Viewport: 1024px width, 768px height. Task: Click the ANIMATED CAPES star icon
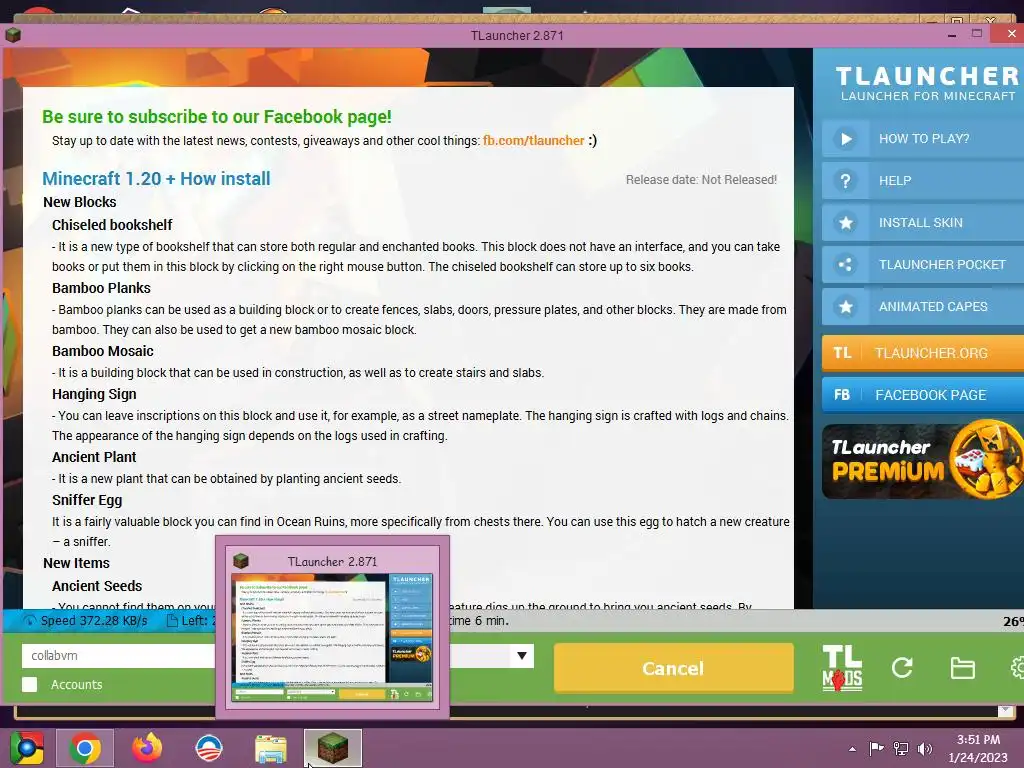click(845, 306)
